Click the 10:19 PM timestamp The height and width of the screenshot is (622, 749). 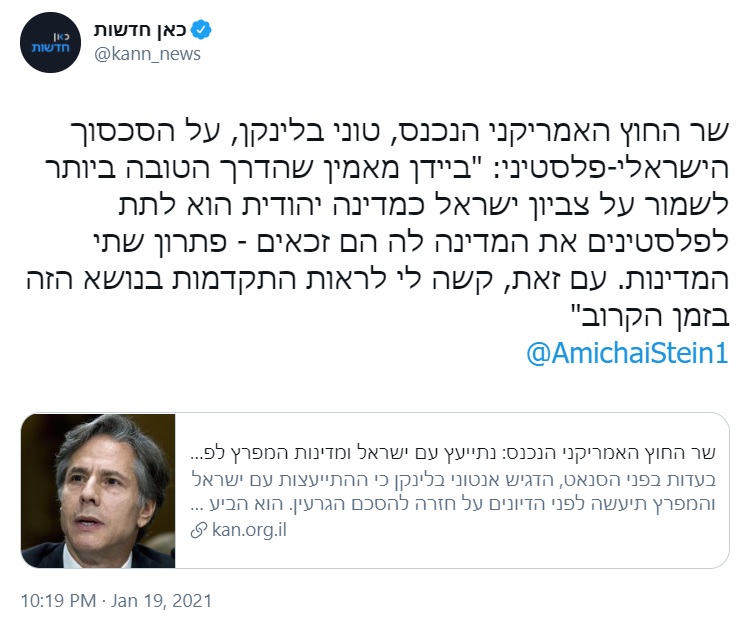pos(58,601)
